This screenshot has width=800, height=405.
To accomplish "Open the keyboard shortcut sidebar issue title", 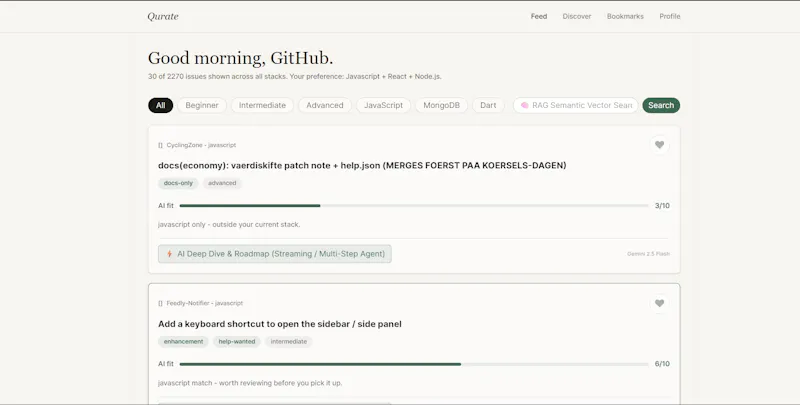I will point(280,324).
